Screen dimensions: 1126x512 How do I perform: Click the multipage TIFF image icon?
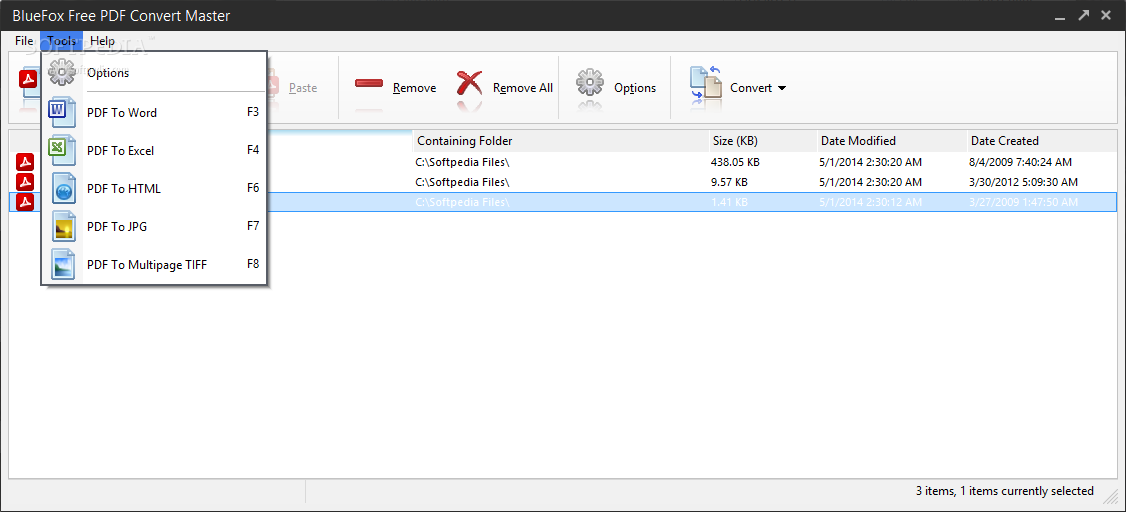point(62,265)
